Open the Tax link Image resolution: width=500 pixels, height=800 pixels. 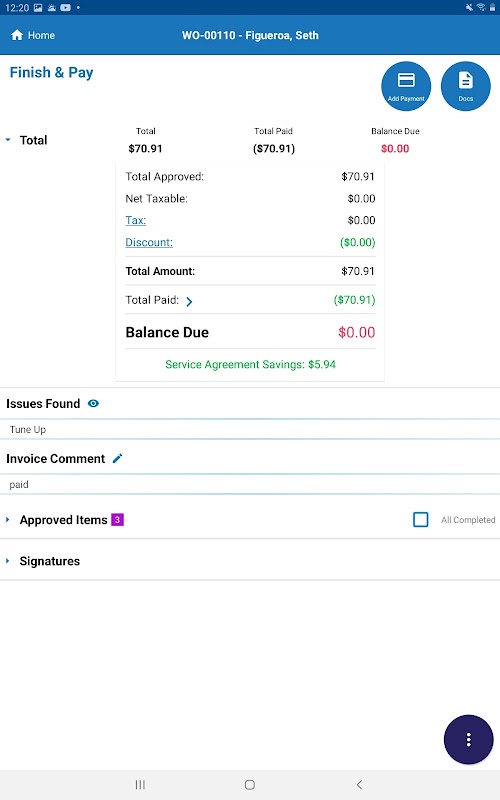136,220
